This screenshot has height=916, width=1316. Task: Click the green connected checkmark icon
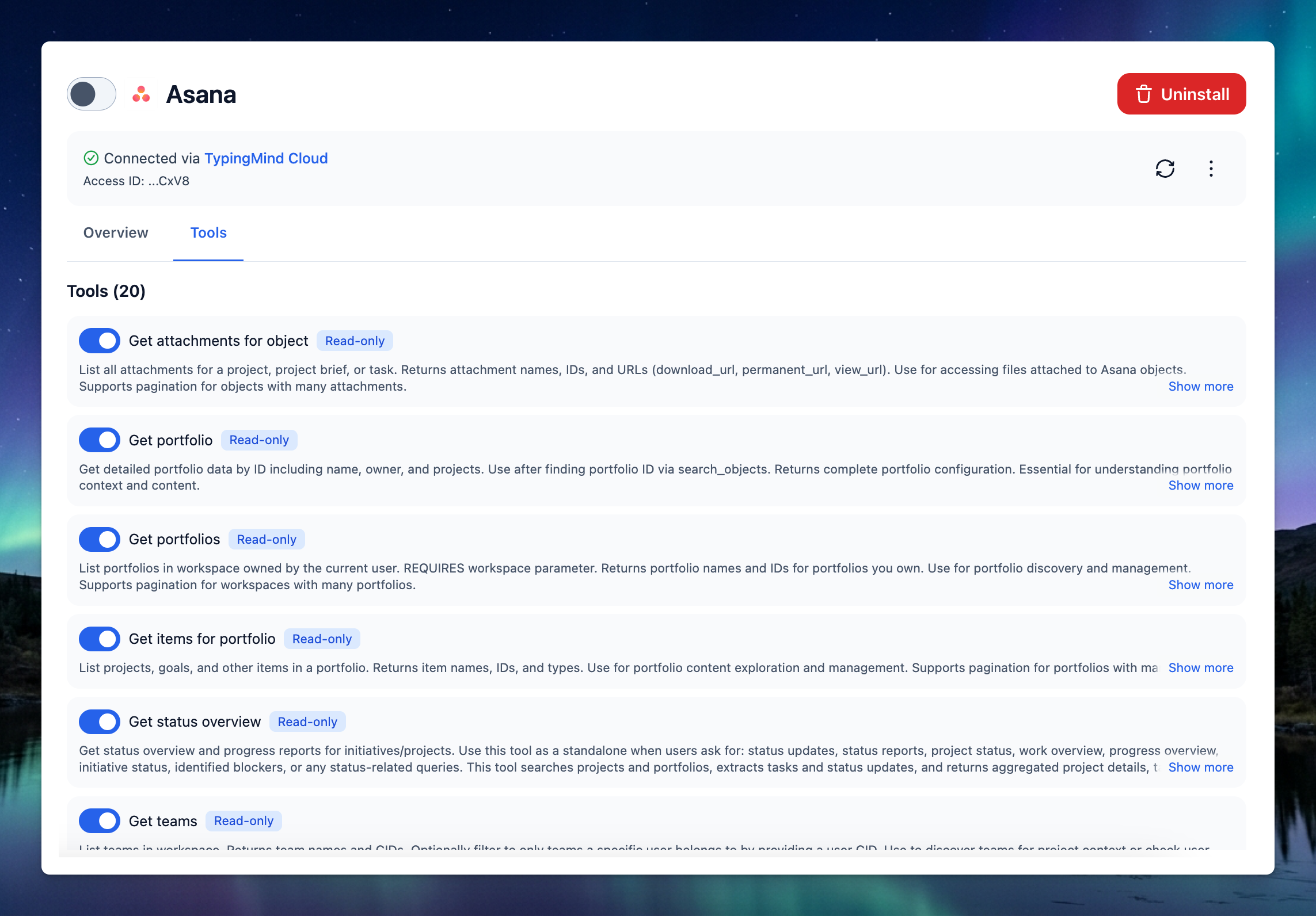(x=91, y=158)
